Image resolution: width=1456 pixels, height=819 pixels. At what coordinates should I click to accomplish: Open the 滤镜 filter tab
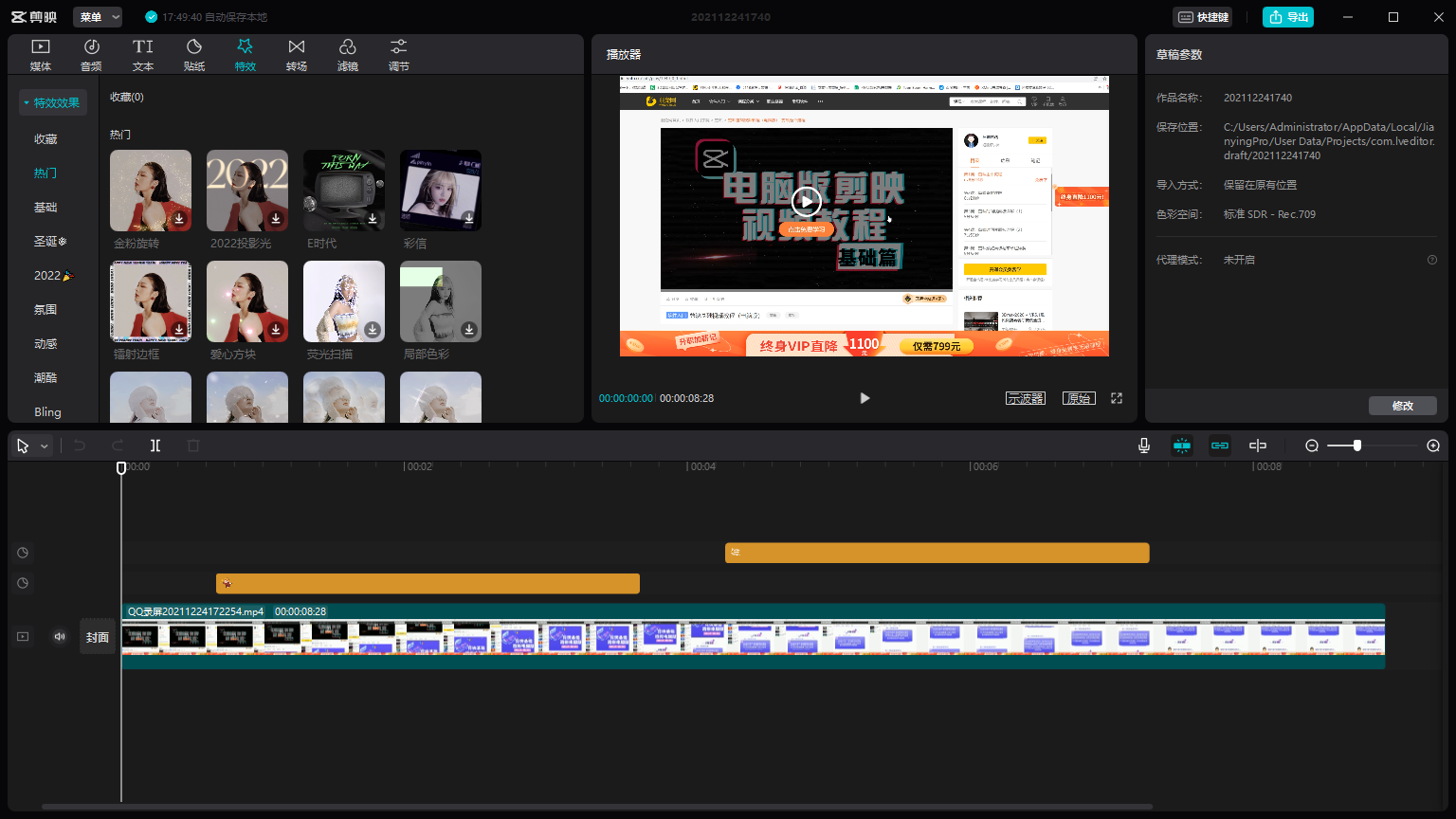tap(348, 55)
